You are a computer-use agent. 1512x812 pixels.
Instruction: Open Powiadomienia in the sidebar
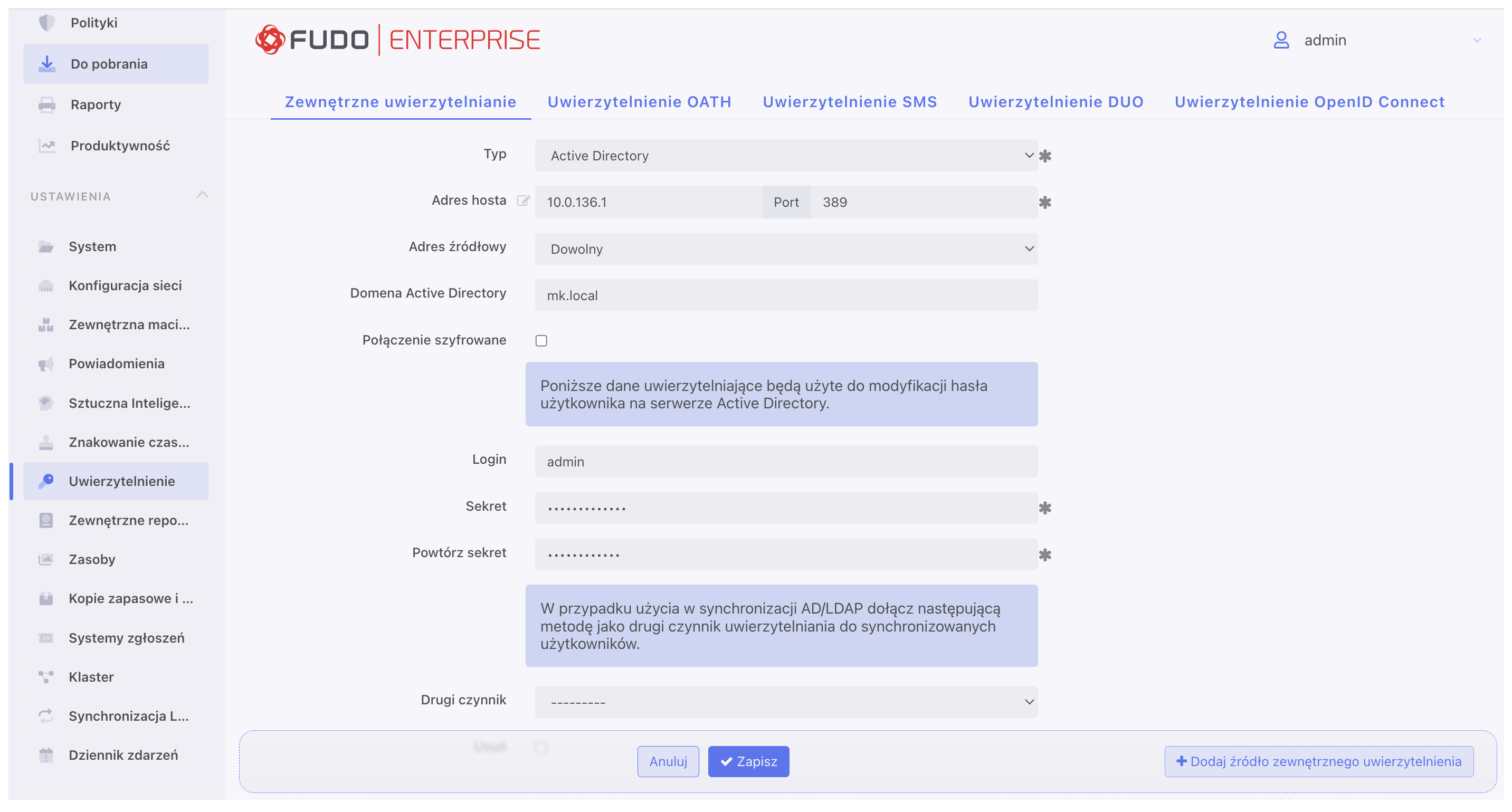click(x=116, y=364)
